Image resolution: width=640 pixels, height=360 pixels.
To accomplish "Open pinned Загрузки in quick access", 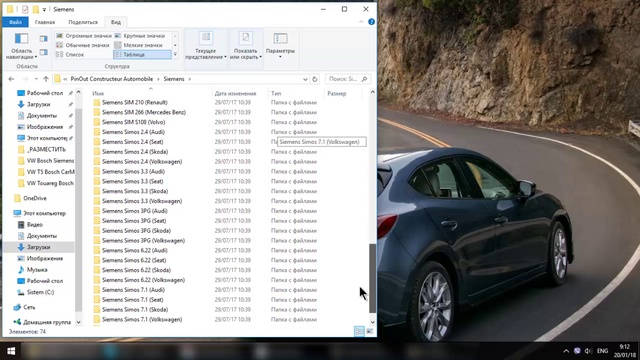I will pyautogui.click(x=38, y=104).
